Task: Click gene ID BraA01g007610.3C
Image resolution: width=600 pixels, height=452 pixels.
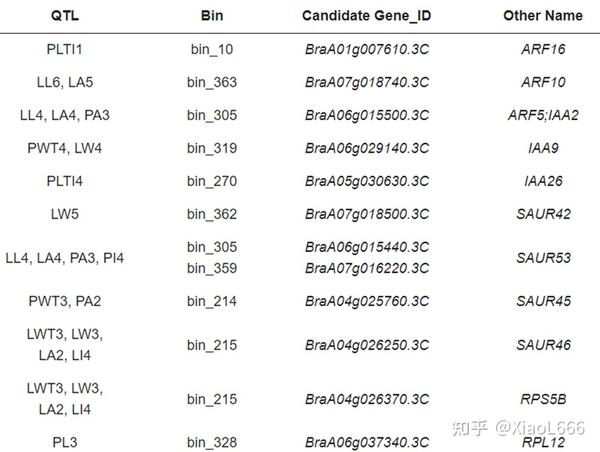Action: pos(366,48)
